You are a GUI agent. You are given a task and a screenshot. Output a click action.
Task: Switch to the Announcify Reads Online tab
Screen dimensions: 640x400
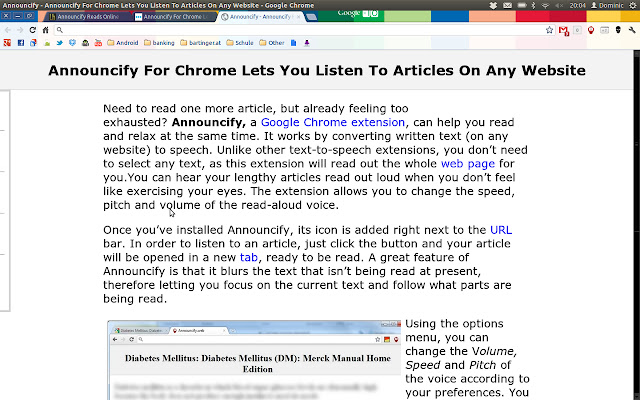point(84,17)
